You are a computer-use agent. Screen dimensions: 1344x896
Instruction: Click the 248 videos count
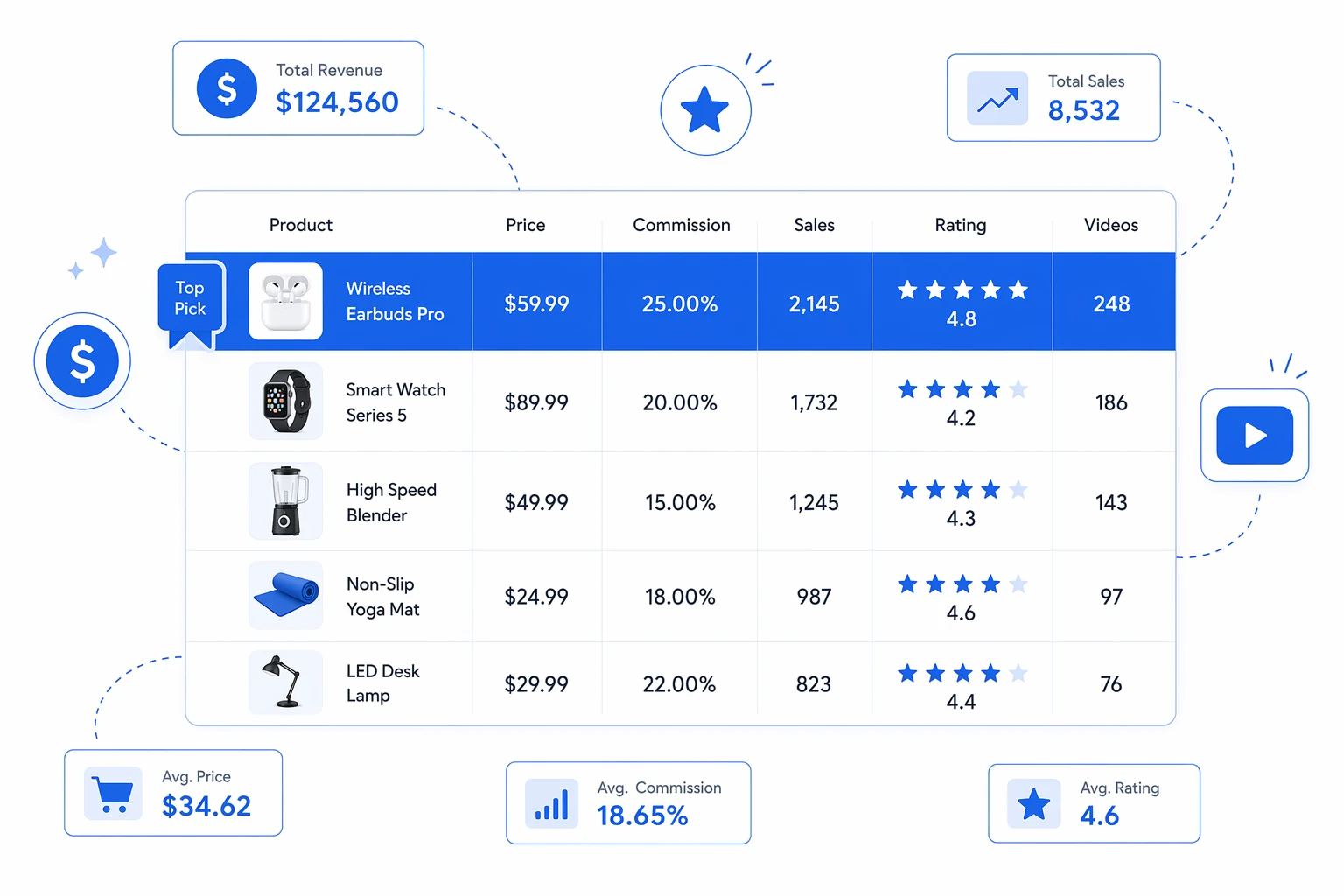pos(1111,304)
